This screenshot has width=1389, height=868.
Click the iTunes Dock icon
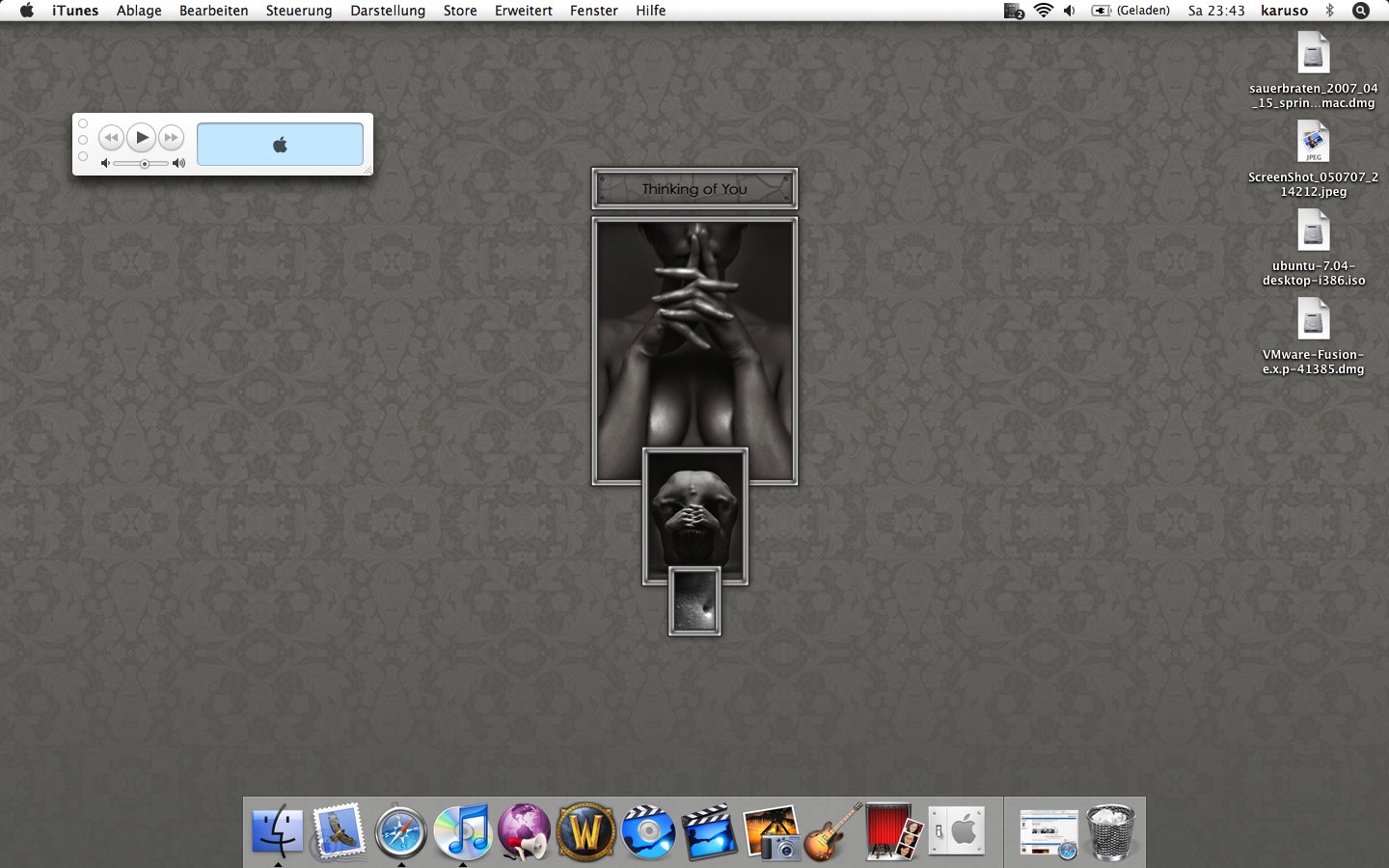462,831
